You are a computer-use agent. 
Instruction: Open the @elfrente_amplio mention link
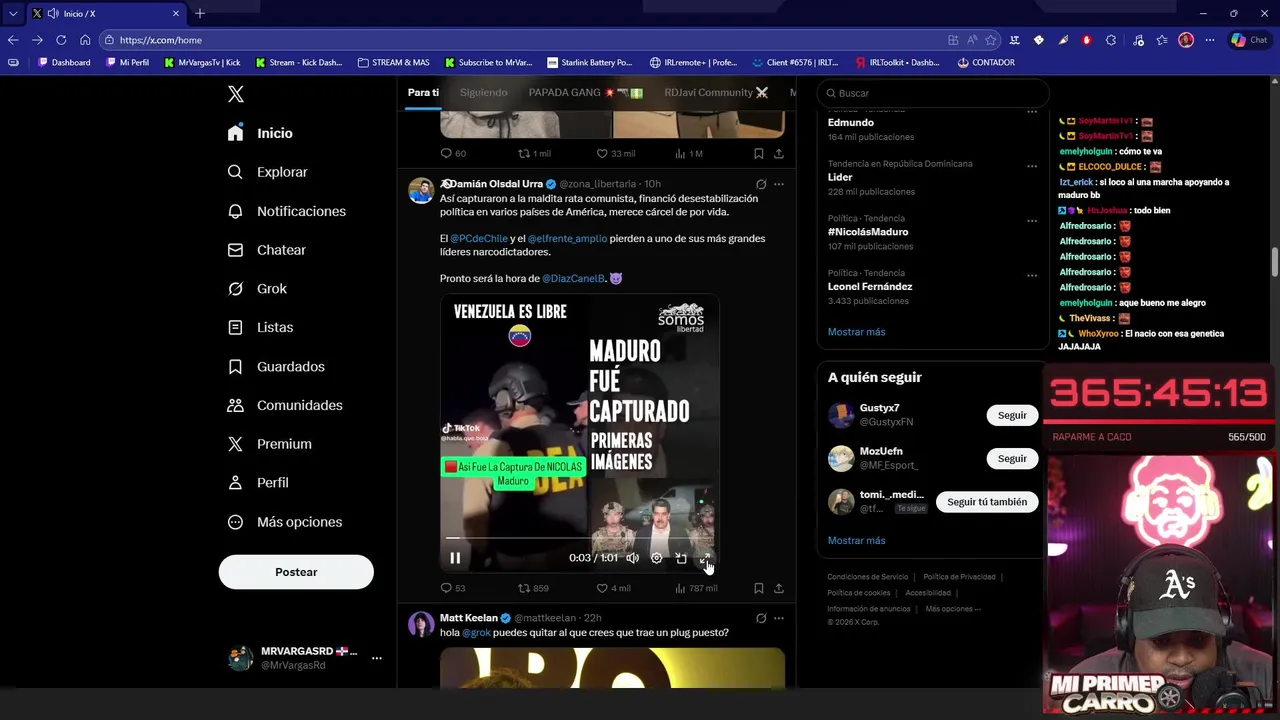(567, 239)
